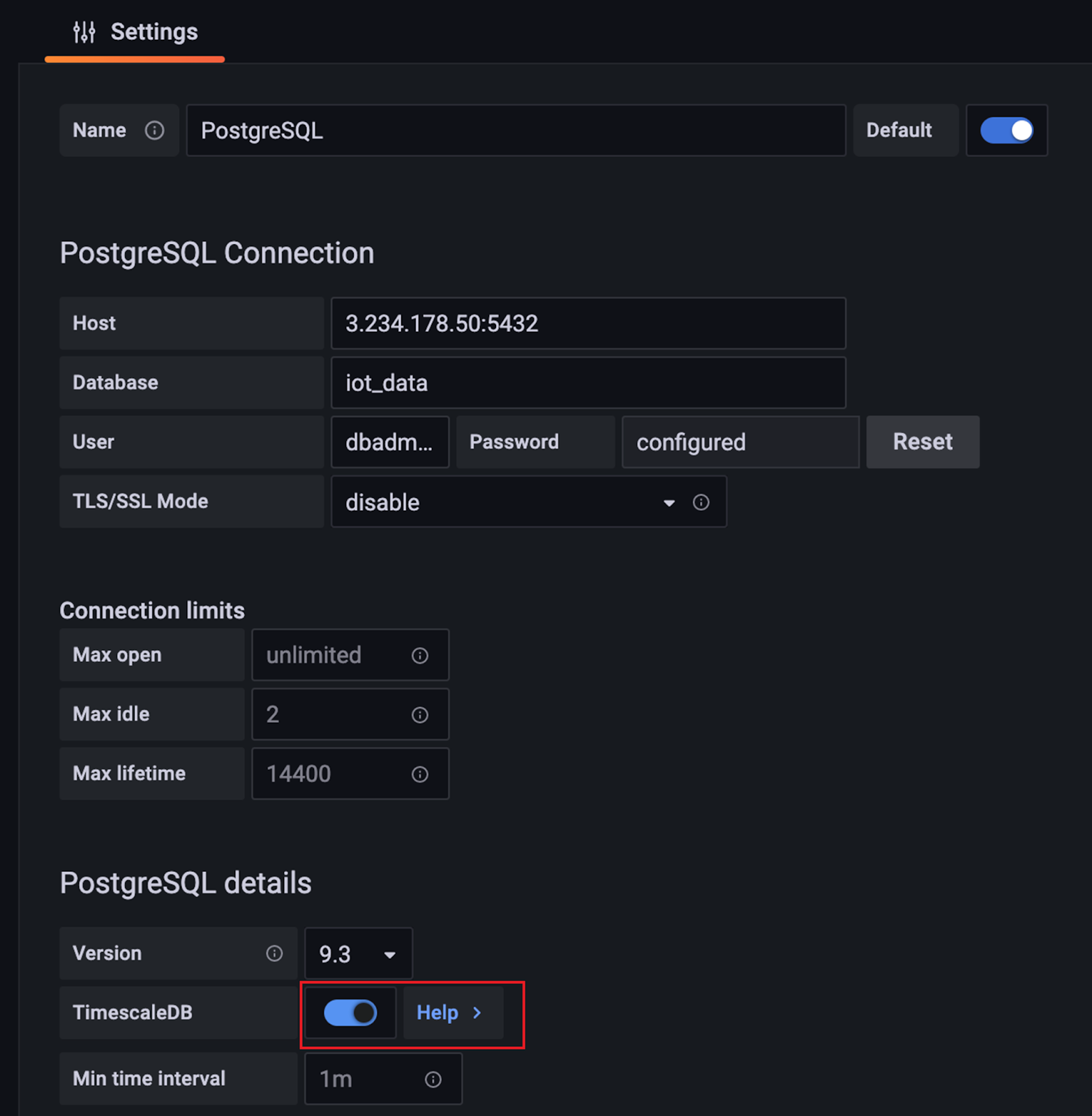Screen dimensions: 1092x1116
Task: Open the Version 9.3 dropdown
Action: [358, 953]
